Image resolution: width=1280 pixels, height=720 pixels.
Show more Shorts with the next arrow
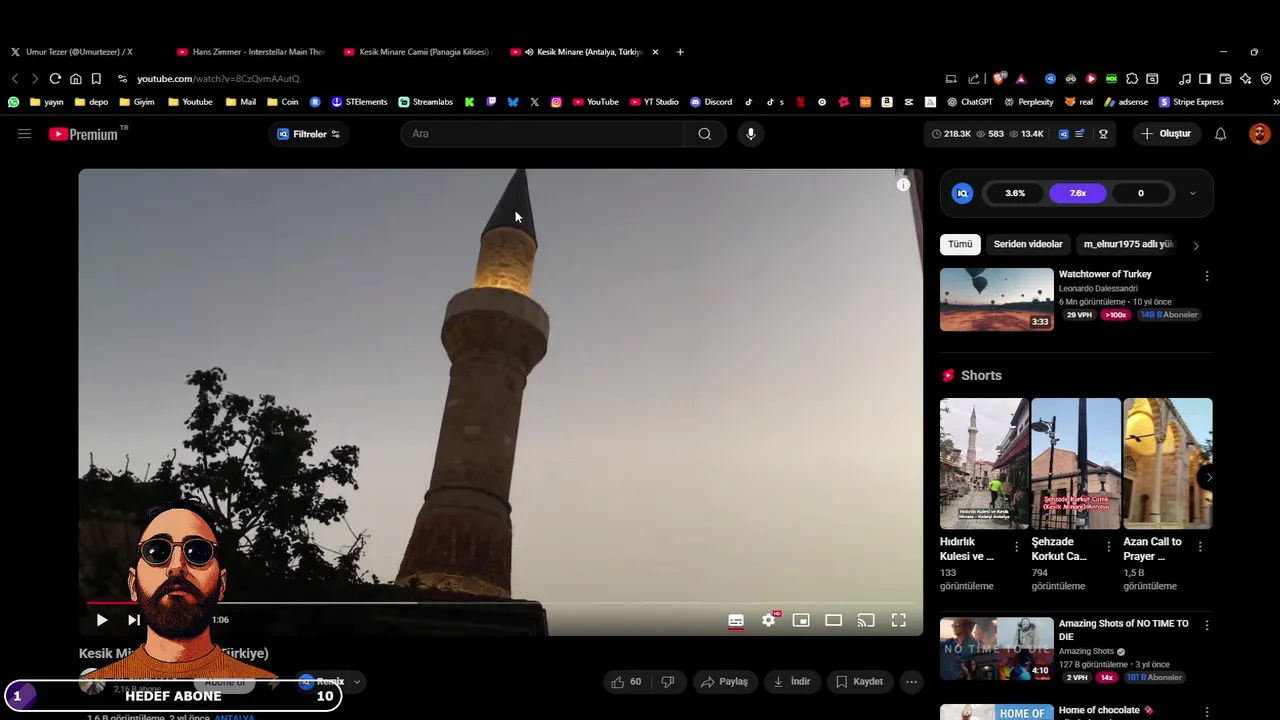[x=1208, y=477]
